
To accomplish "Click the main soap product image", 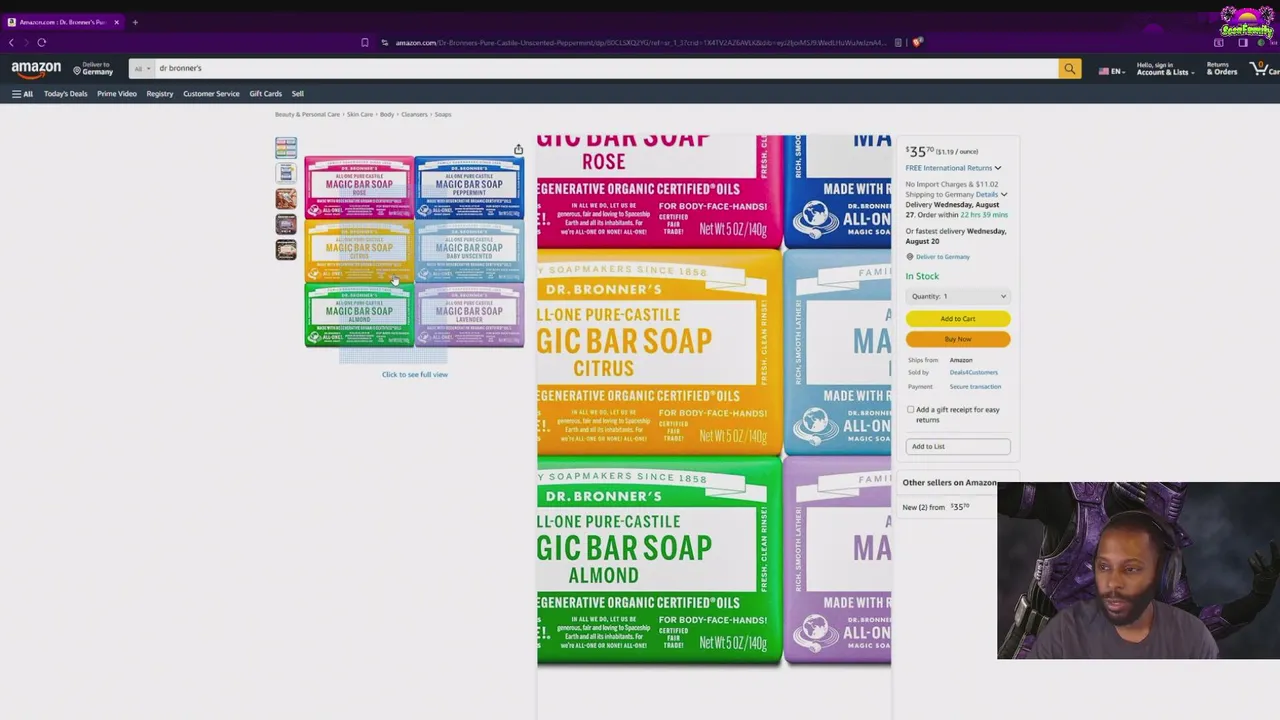I will (414, 251).
